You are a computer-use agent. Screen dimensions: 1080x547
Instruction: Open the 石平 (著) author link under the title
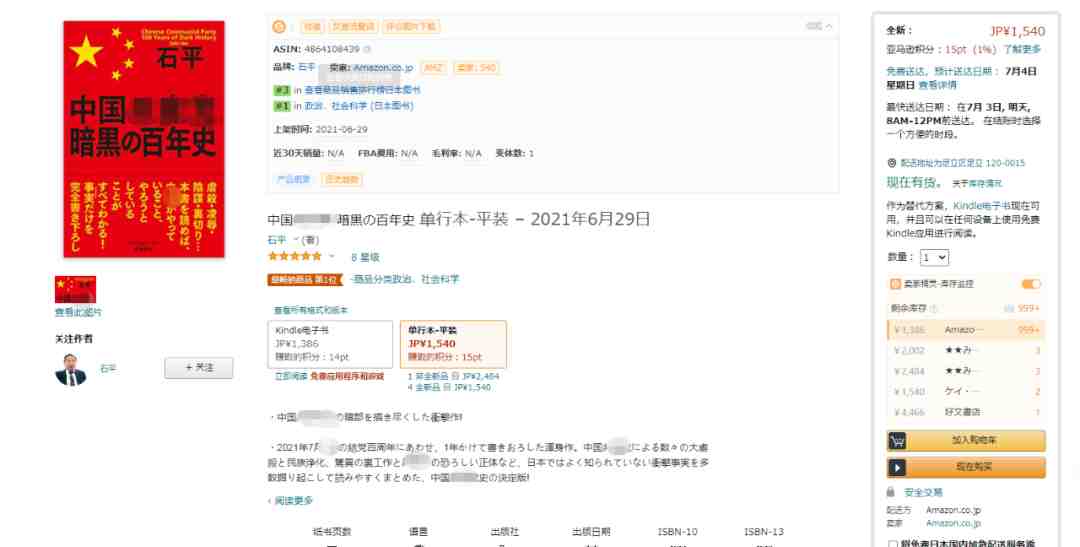[x=276, y=240]
